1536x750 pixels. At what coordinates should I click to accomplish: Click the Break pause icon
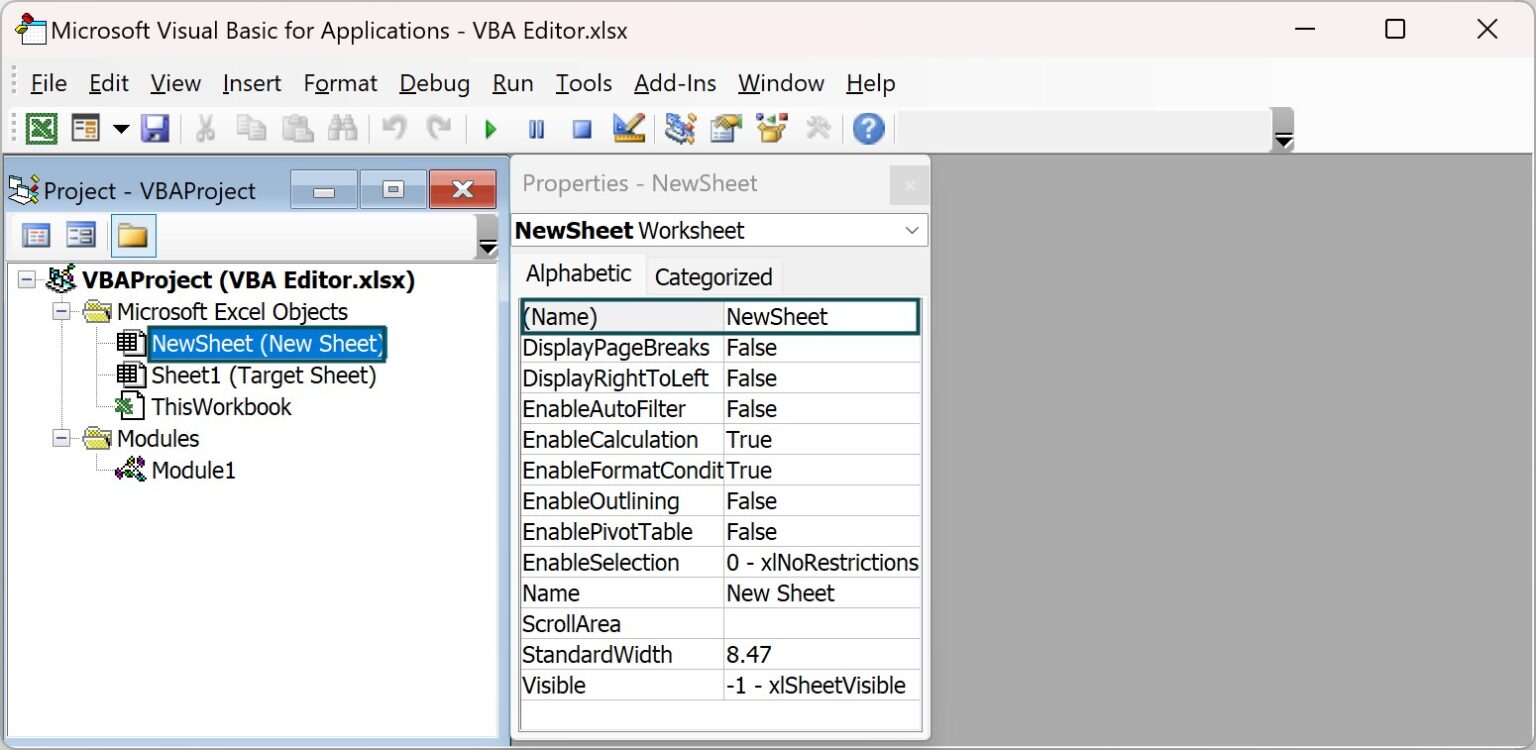[x=537, y=129]
